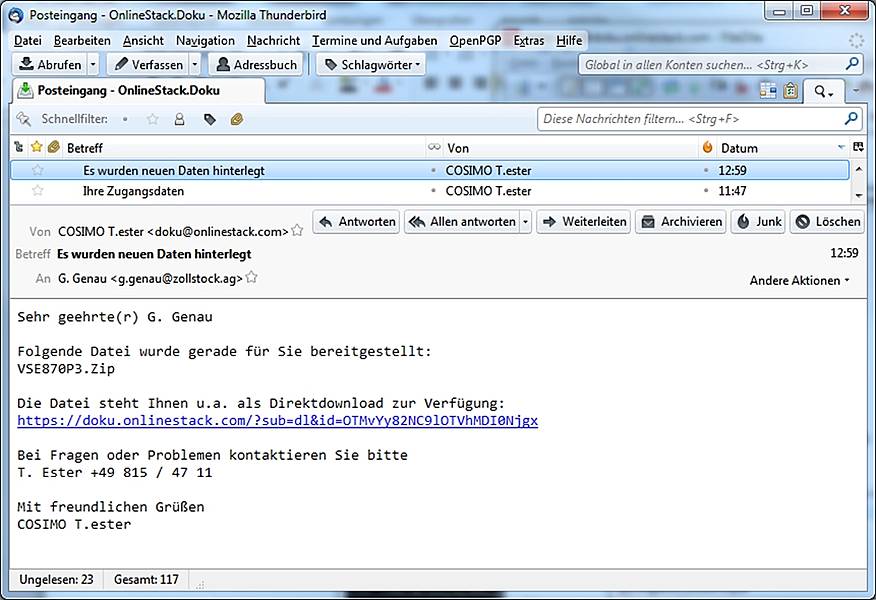Open the Navigation menu
876x600 pixels.
point(205,40)
